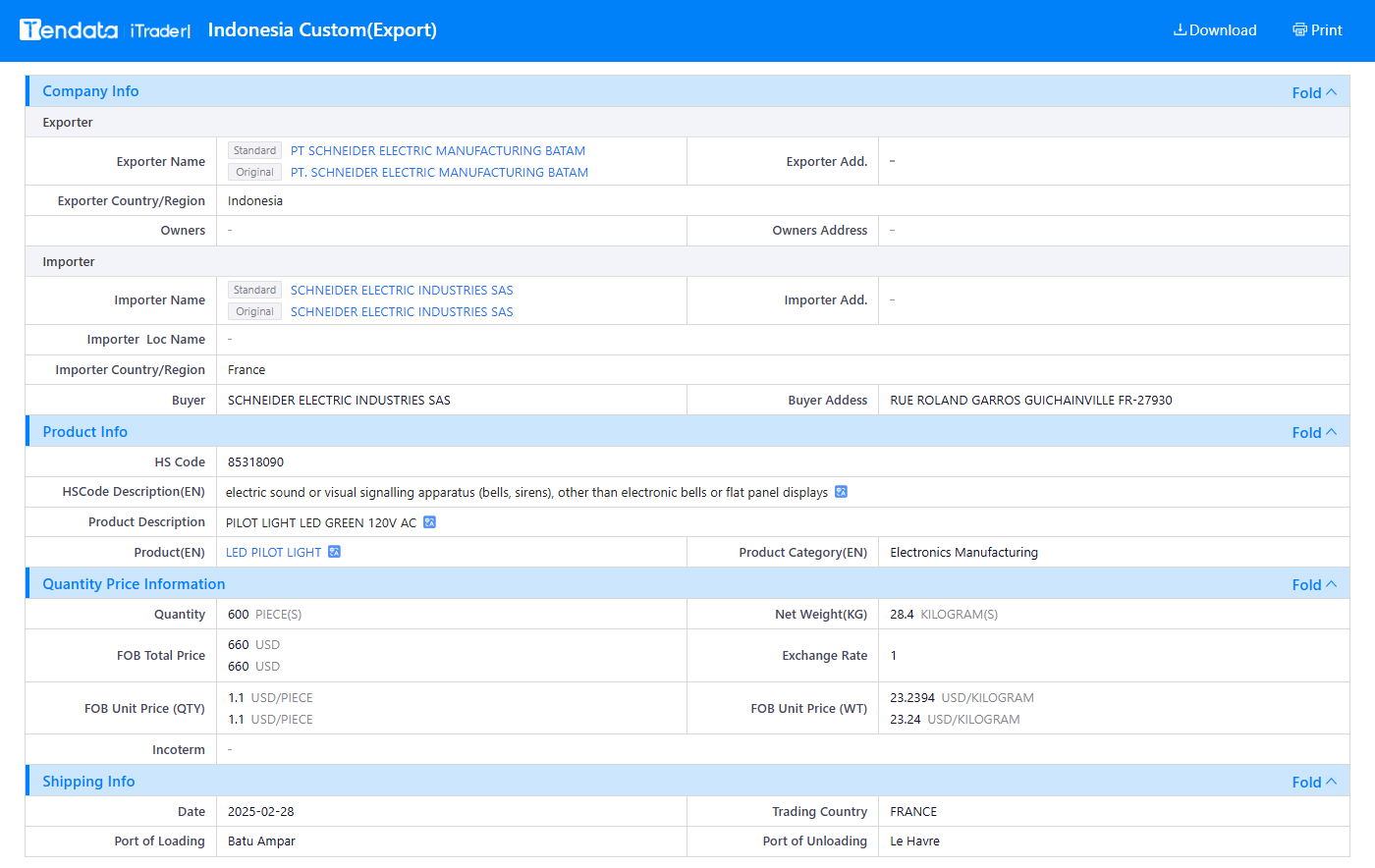The height and width of the screenshot is (868, 1375).
Task: Click the Print icon in header
Action: tap(1299, 29)
